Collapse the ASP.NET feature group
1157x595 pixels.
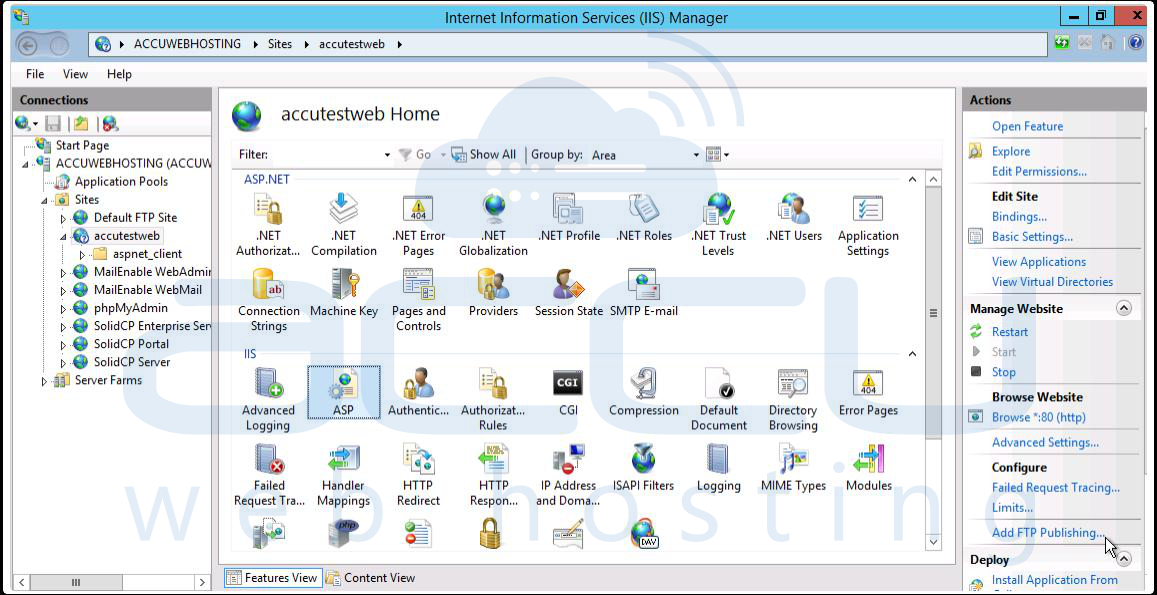pos(912,179)
